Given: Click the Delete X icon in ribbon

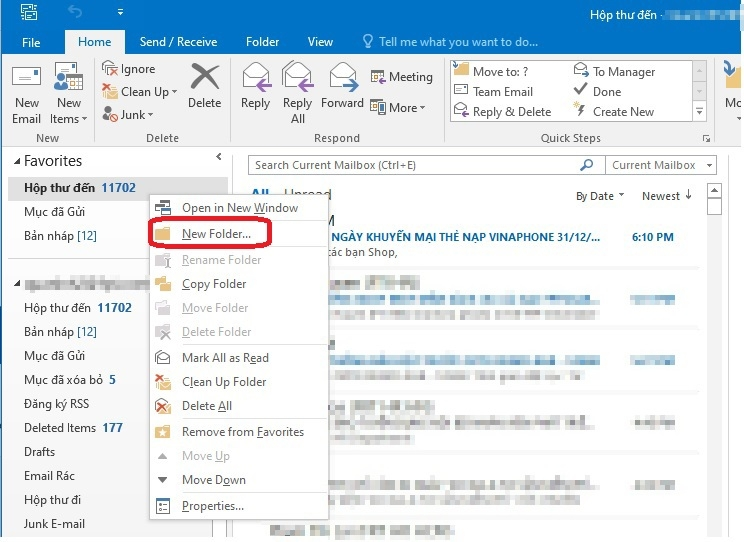Looking at the screenshot, I should coord(204,78).
